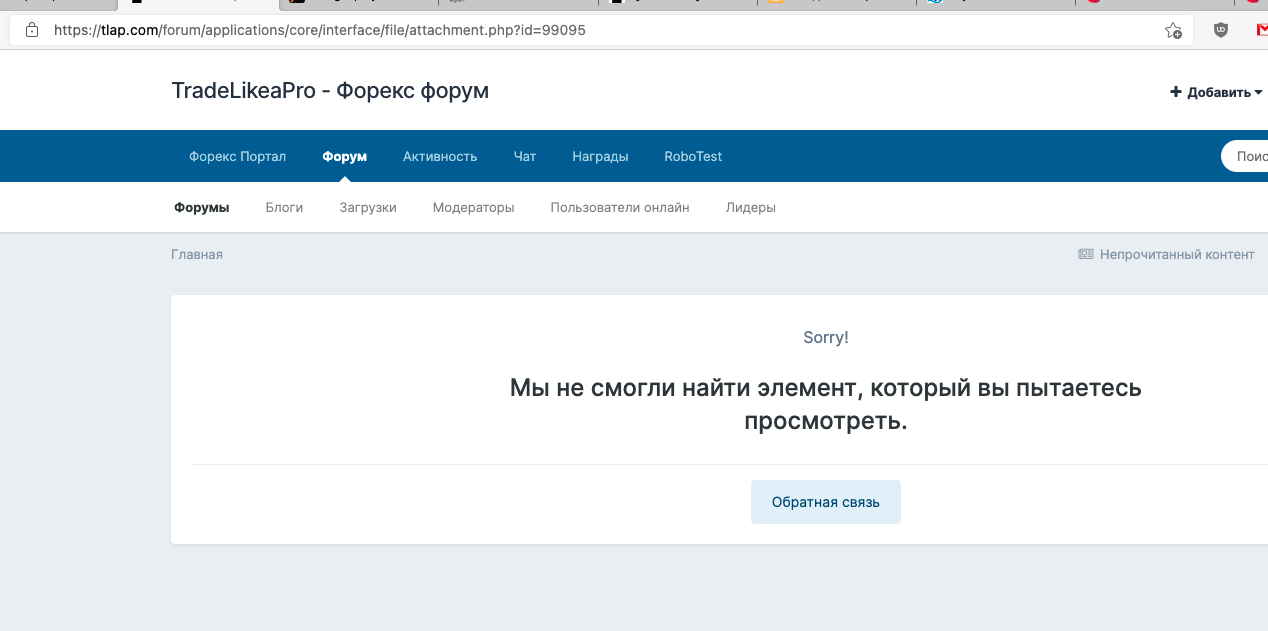The image size is (1268, 631).
Task: Click the error message about missing element
Action: pos(826,404)
